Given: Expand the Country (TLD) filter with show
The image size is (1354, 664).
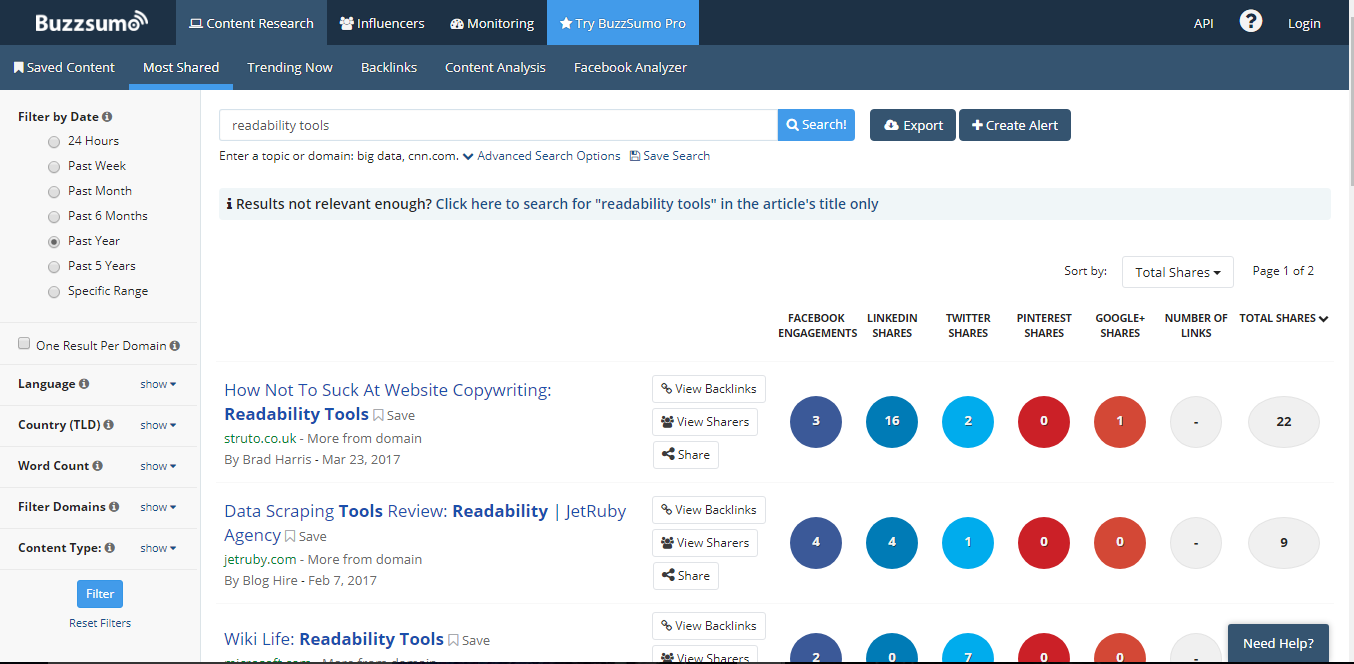Looking at the screenshot, I should point(158,425).
